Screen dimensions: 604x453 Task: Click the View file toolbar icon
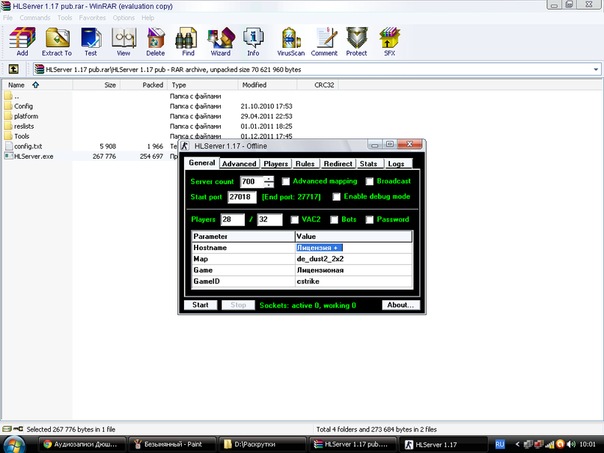[124, 38]
